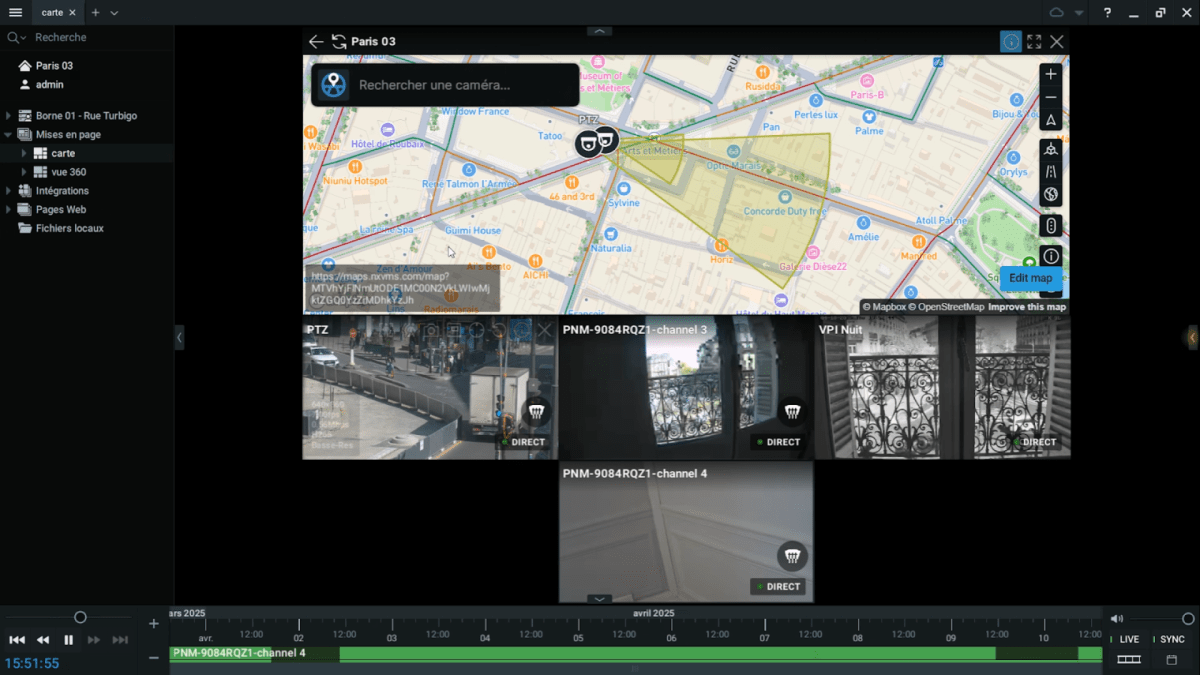Click the map compass north arrow icon
Screen dimensions: 1200x675
point(1050,120)
